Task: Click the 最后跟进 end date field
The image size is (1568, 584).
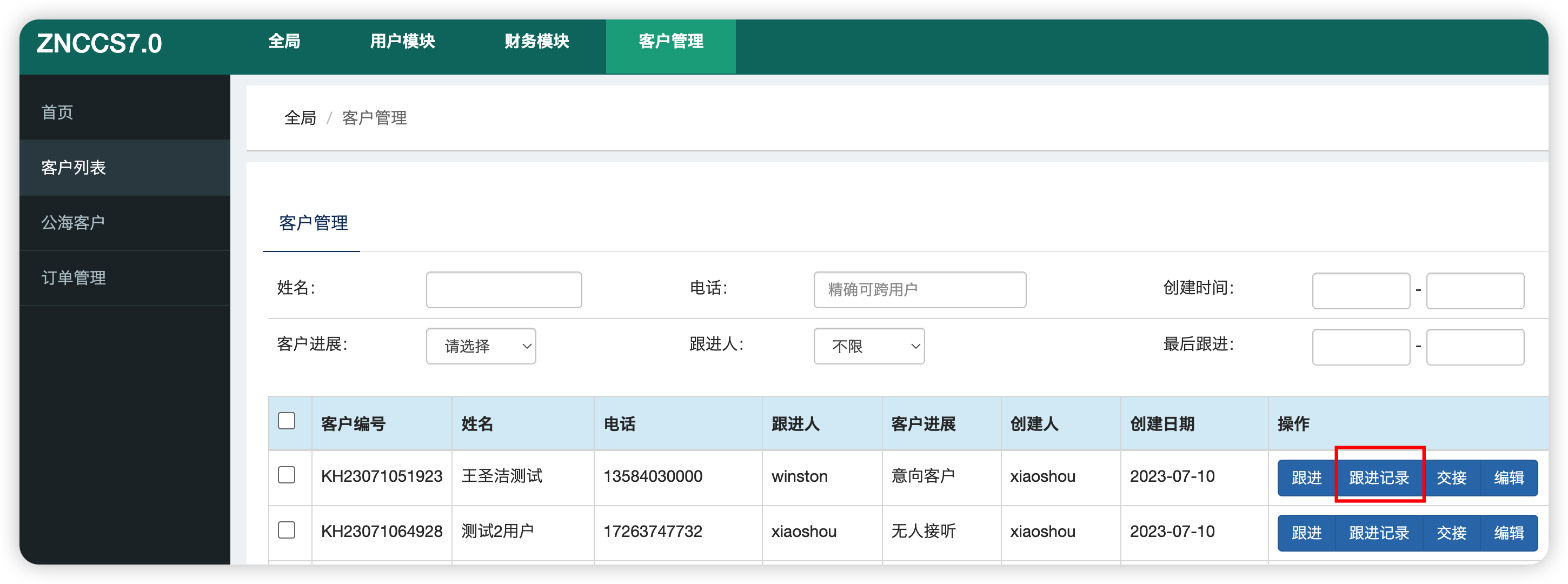Action: click(x=1475, y=347)
